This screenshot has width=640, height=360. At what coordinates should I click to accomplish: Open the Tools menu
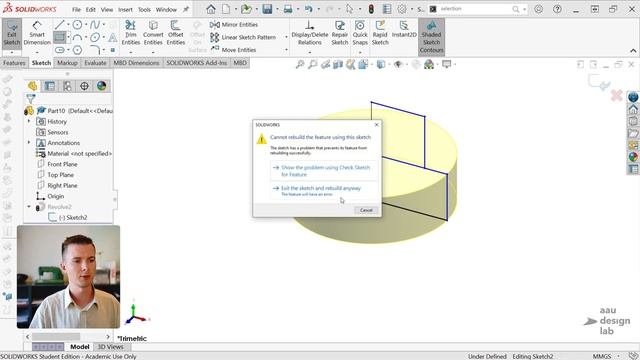pos(144,9)
